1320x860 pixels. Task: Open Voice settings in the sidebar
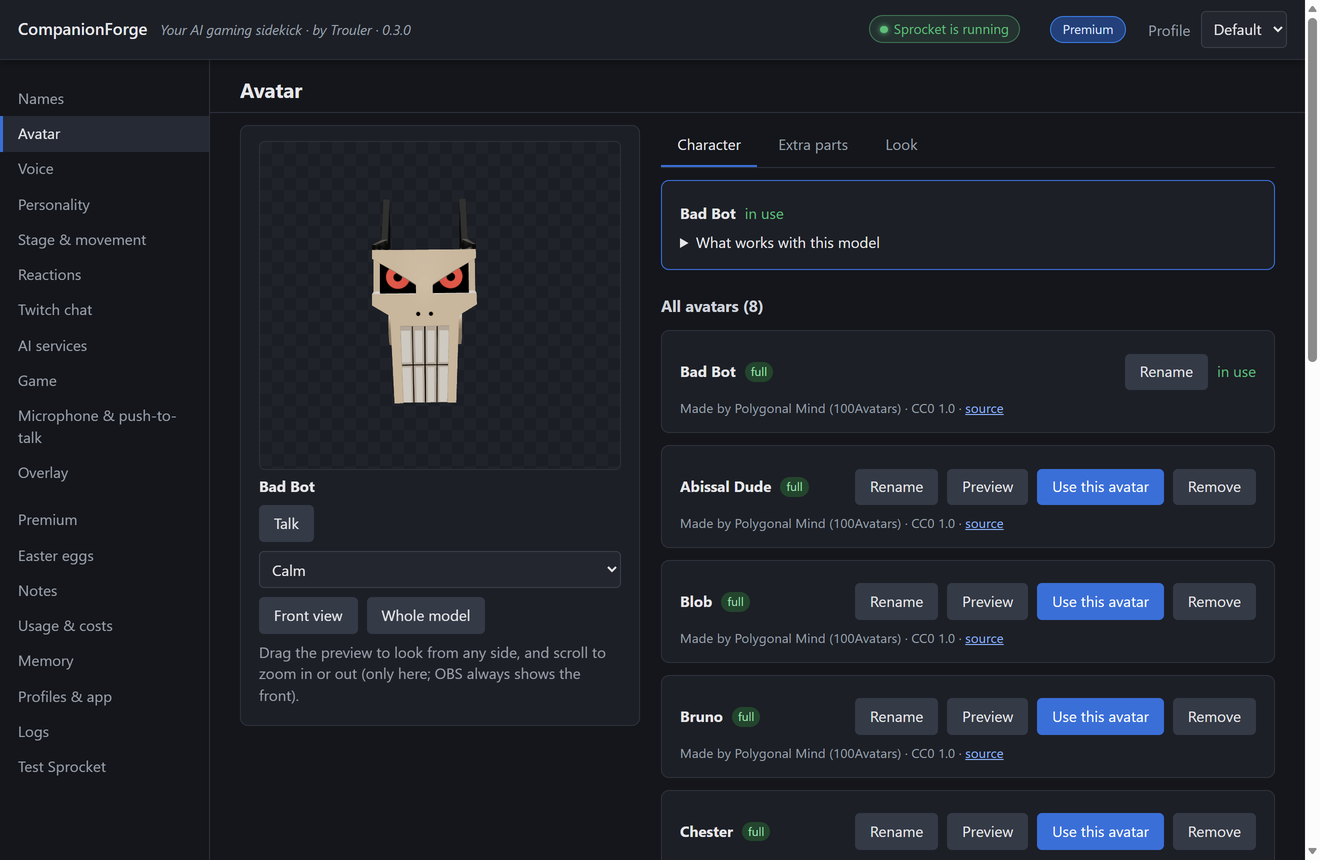pos(105,169)
